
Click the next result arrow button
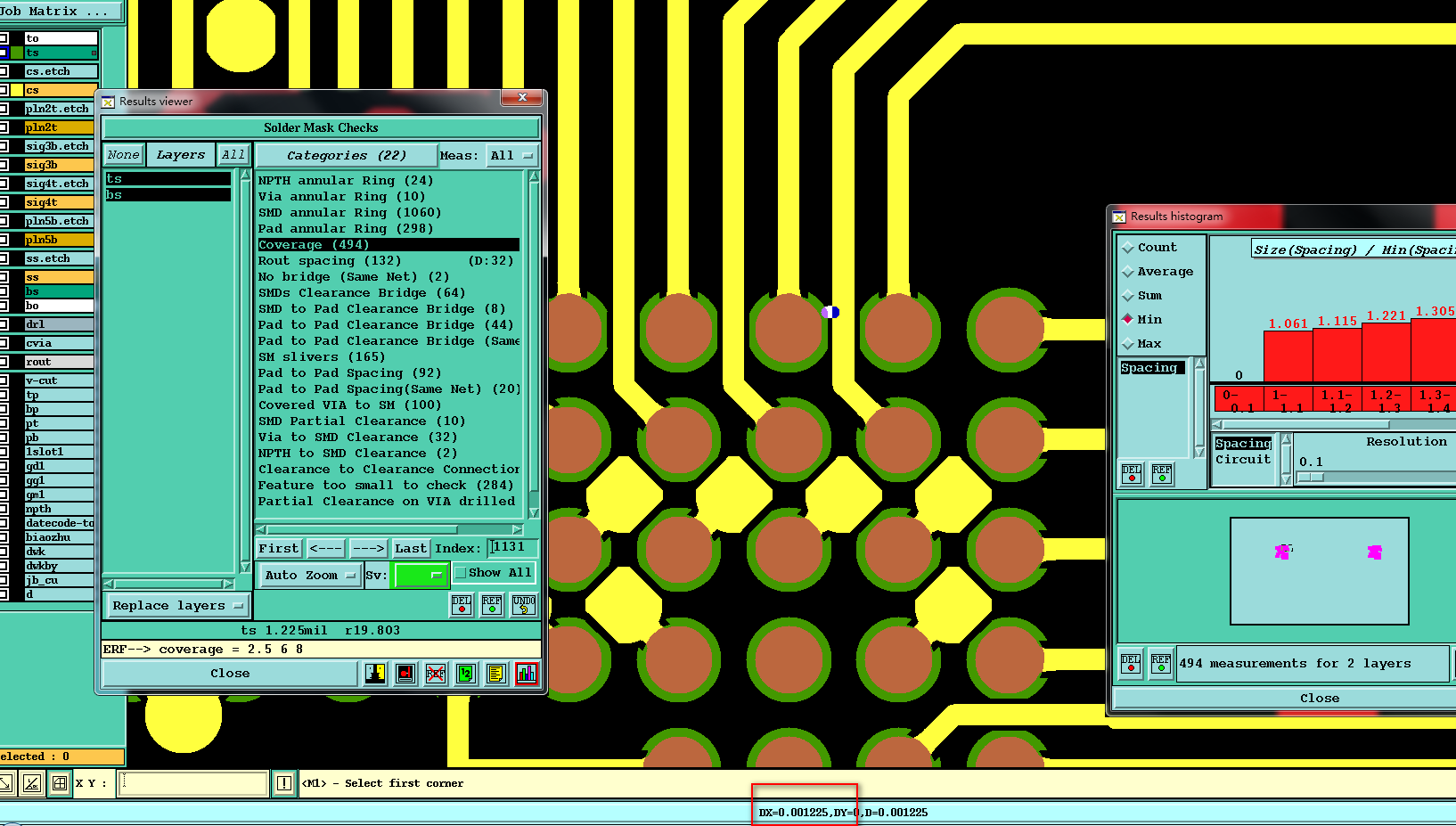point(368,549)
